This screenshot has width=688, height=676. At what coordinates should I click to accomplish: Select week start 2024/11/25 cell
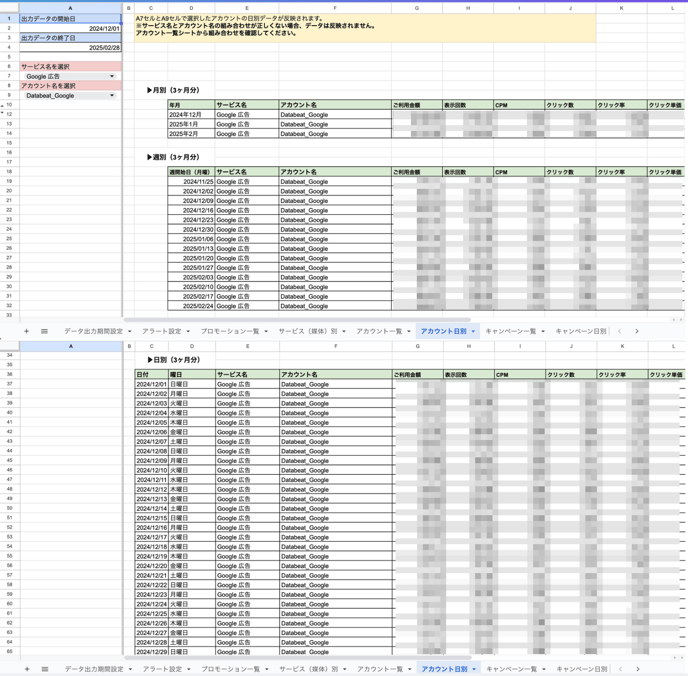[x=191, y=182]
